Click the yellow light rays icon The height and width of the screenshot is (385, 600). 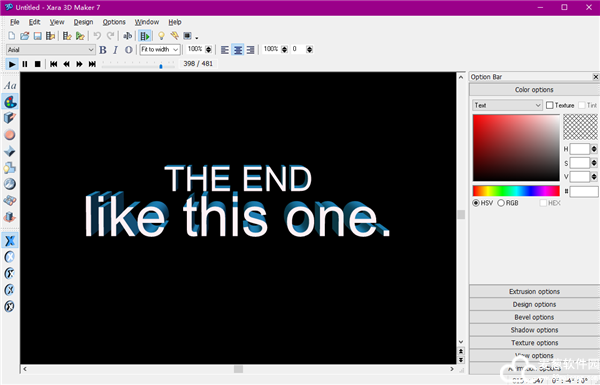coord(174,36)
